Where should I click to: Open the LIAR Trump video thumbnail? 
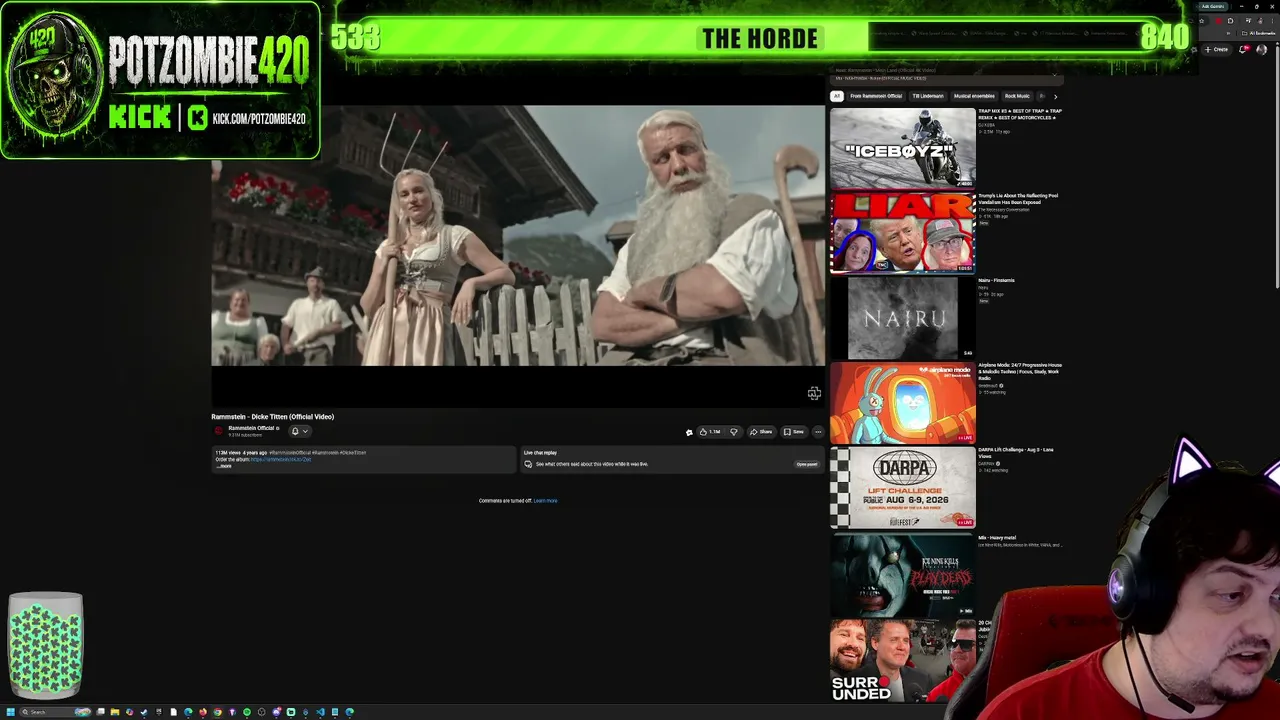point(902,233)
